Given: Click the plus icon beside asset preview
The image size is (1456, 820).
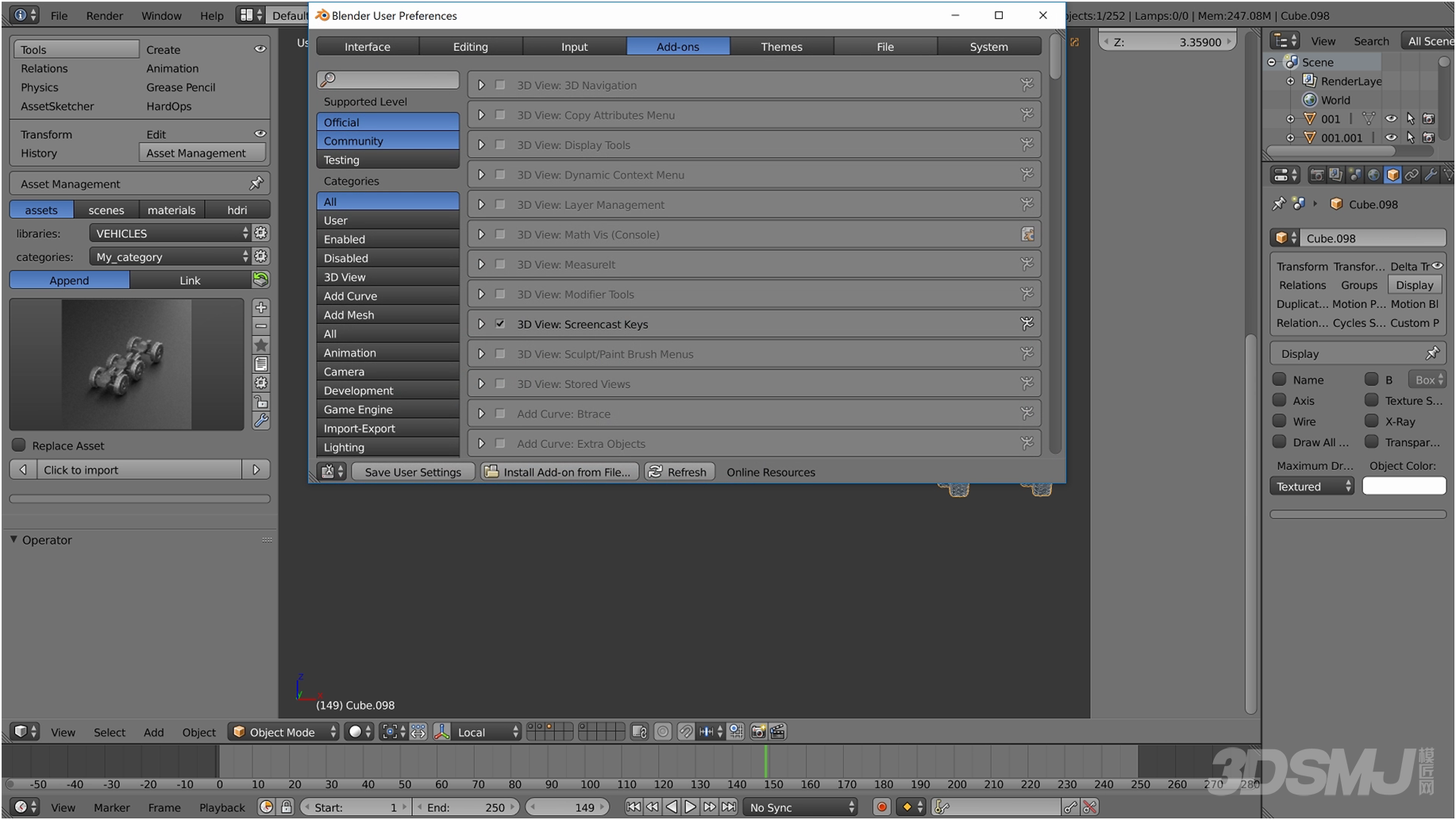Looking at the screenshot, I should tap(260, 307).
